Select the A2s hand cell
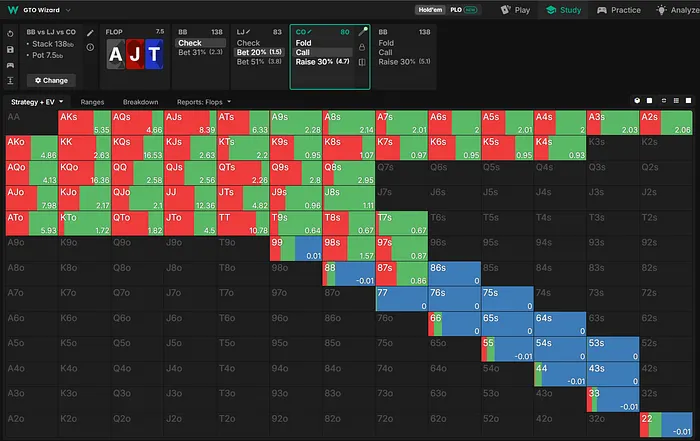The image size is (700, 441). point(666,123)
